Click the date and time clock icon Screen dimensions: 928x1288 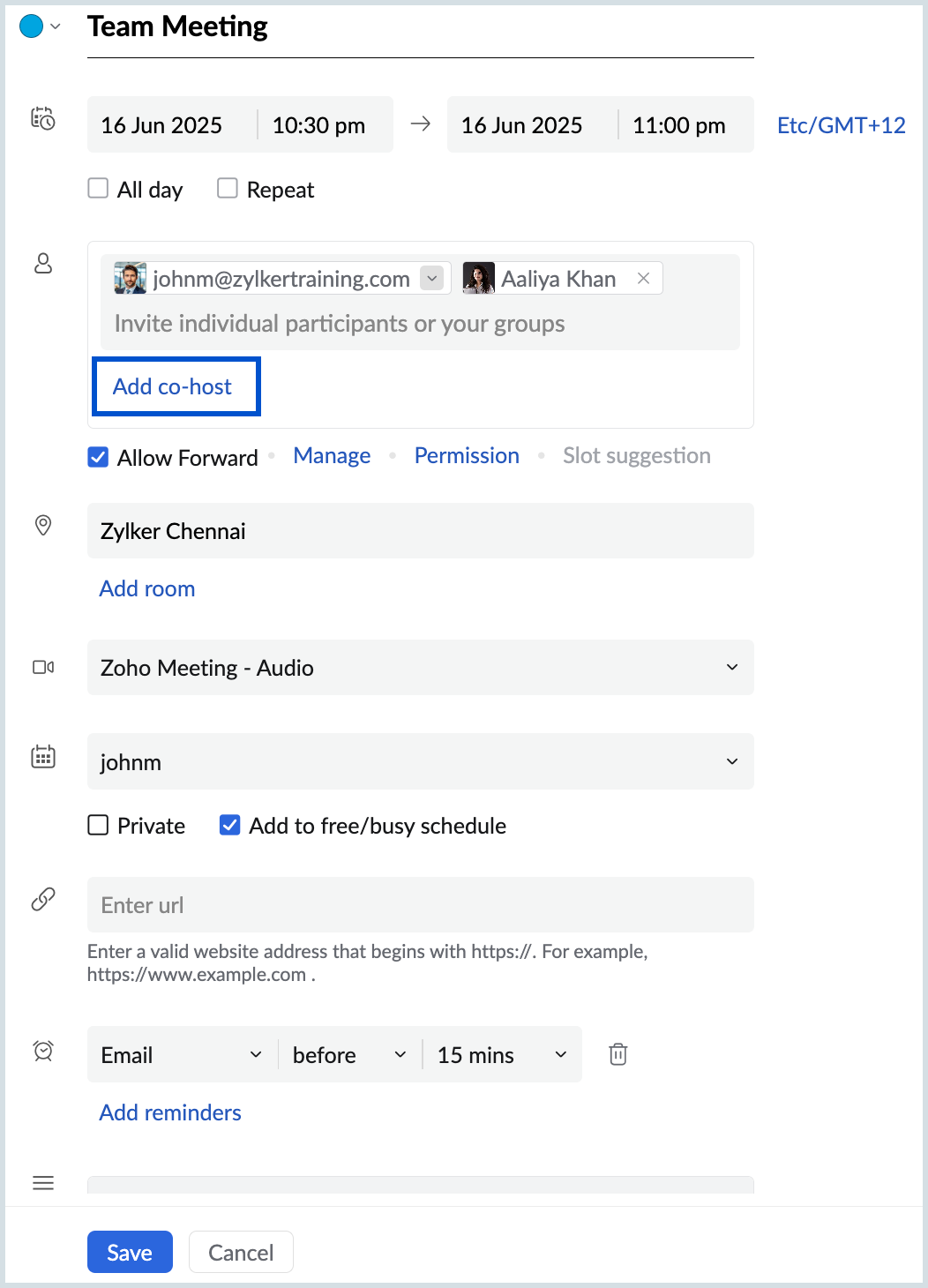[43, 119]
